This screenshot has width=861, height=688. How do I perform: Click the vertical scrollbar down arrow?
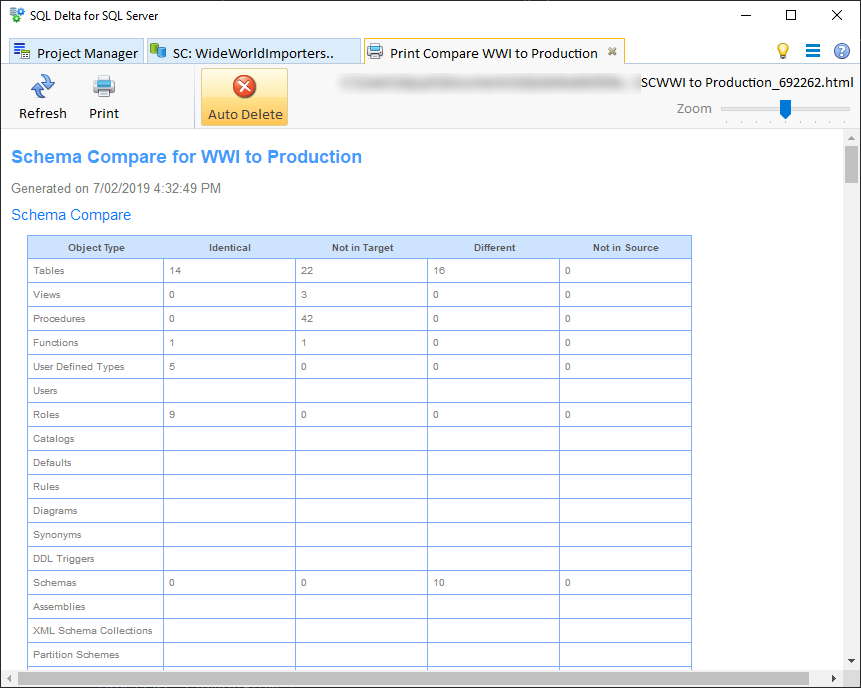(851, 661)
